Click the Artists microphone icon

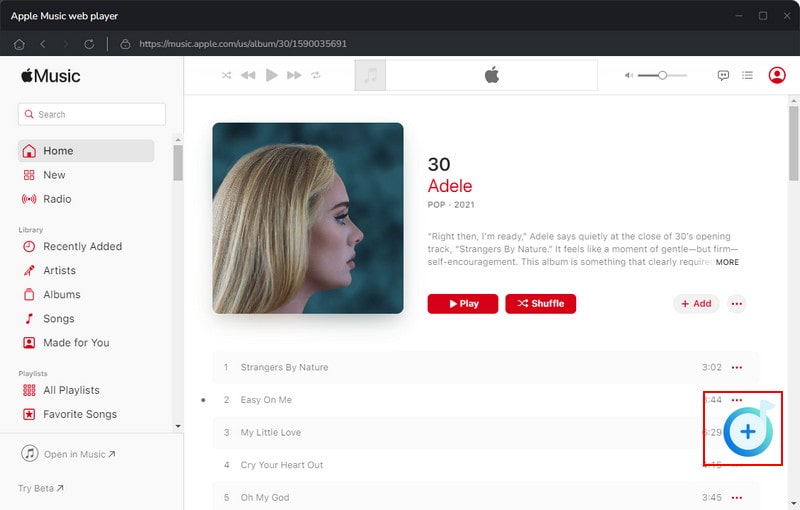click(29, 270)
